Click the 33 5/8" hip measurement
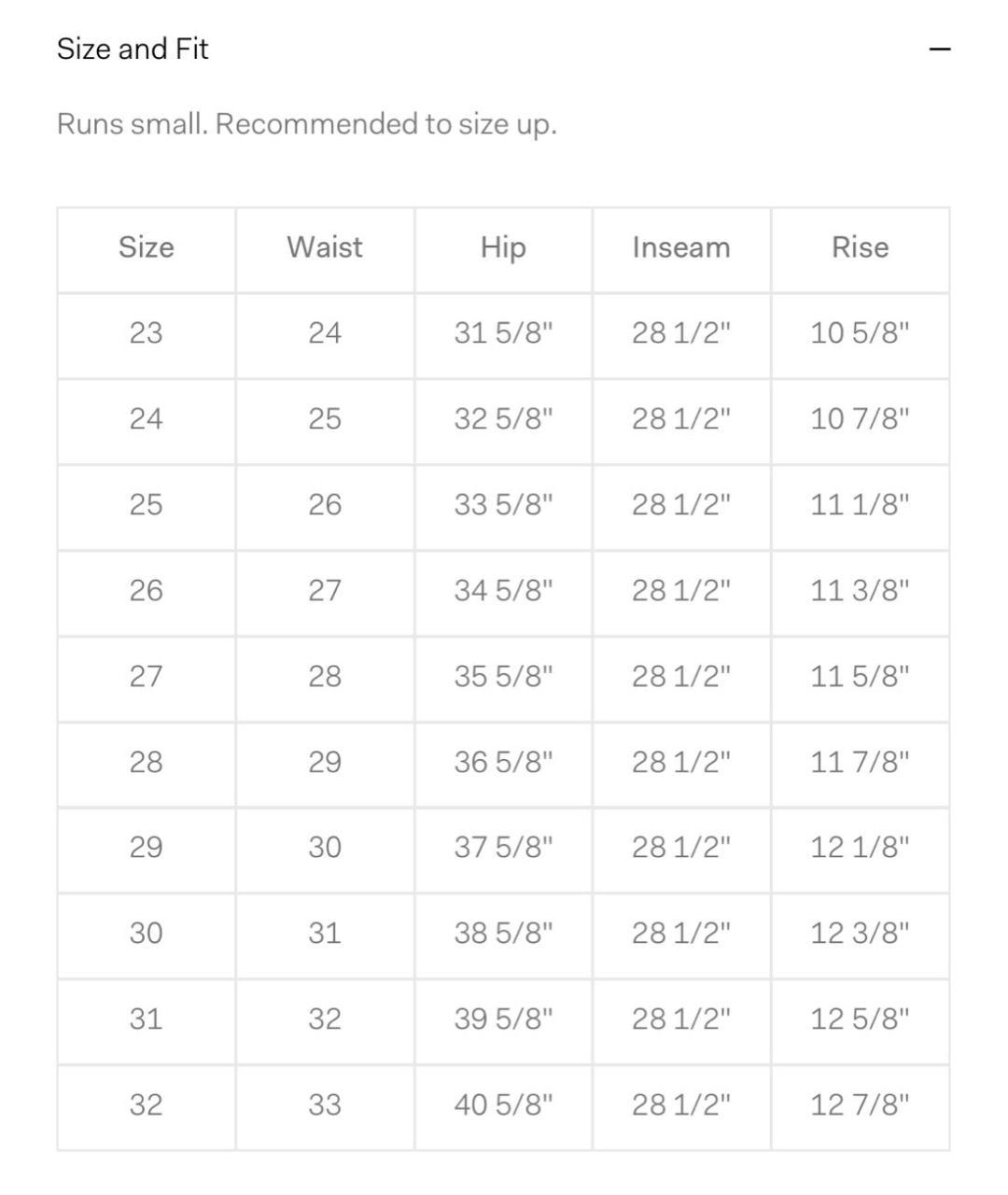Viewport: 1008px width, 1195px height. click(503, 505)
